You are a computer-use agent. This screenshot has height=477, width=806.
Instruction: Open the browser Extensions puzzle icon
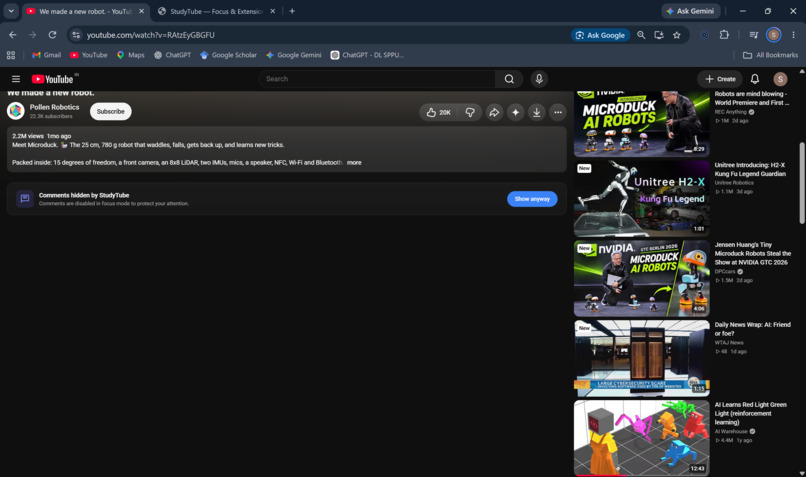[x=724, y=35]
